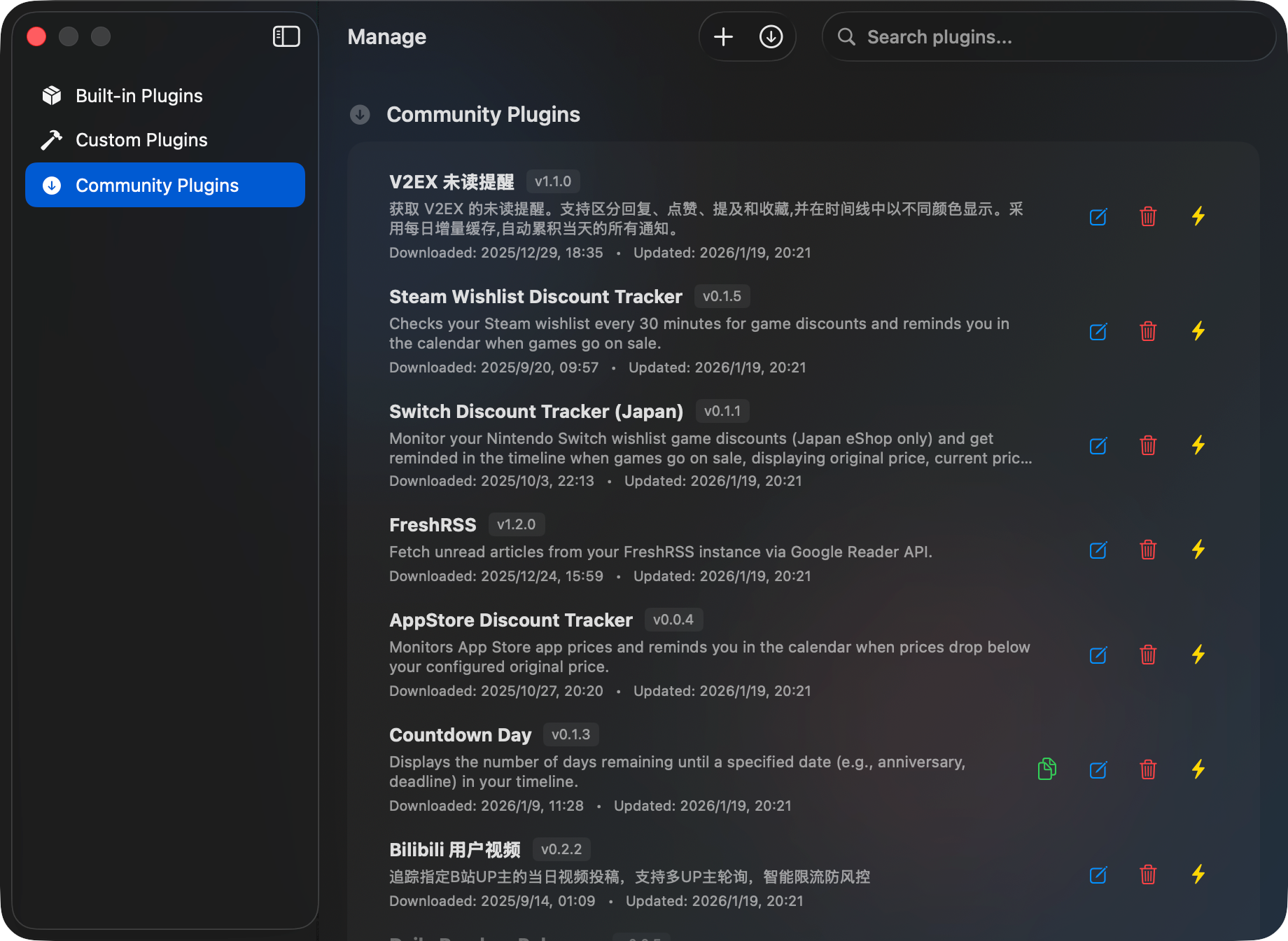Click the v0.0.4 version badge
Screen dimensions: 1288x941
coord(673,620)
